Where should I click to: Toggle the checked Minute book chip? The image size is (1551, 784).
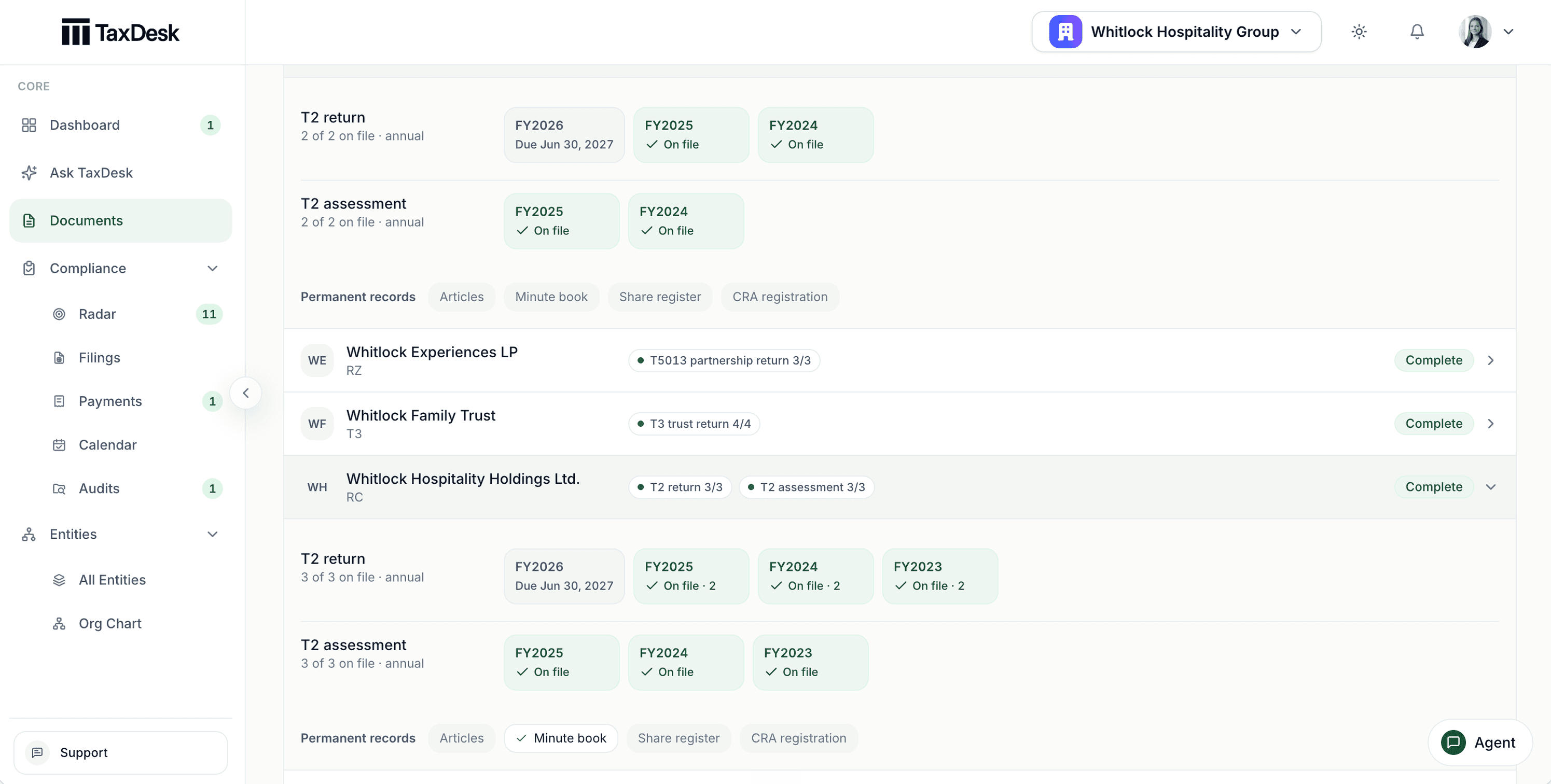tap(561, 738)
